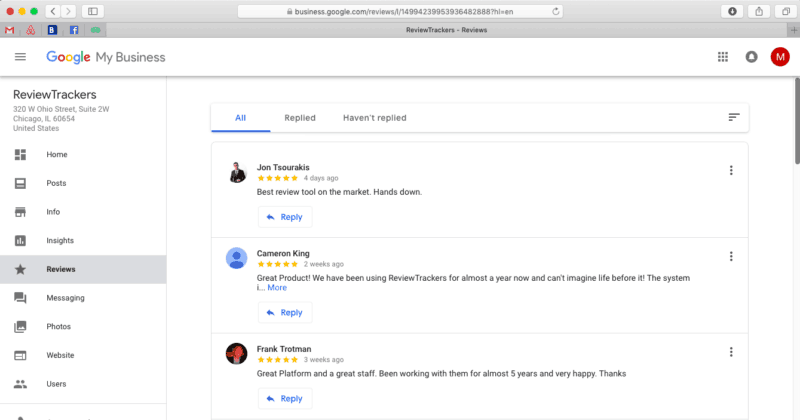Click the Users people icon
Screen dimensions: 800x420
click(x=20, y=384)
